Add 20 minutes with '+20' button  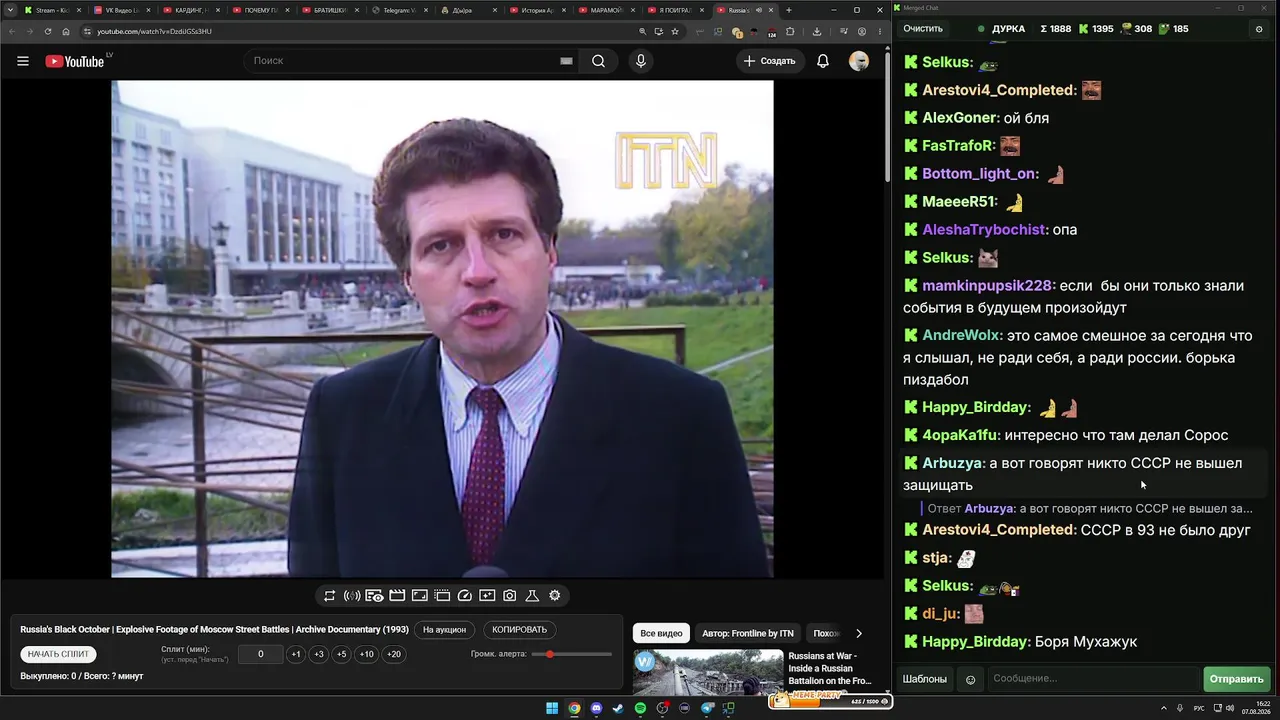394,654
